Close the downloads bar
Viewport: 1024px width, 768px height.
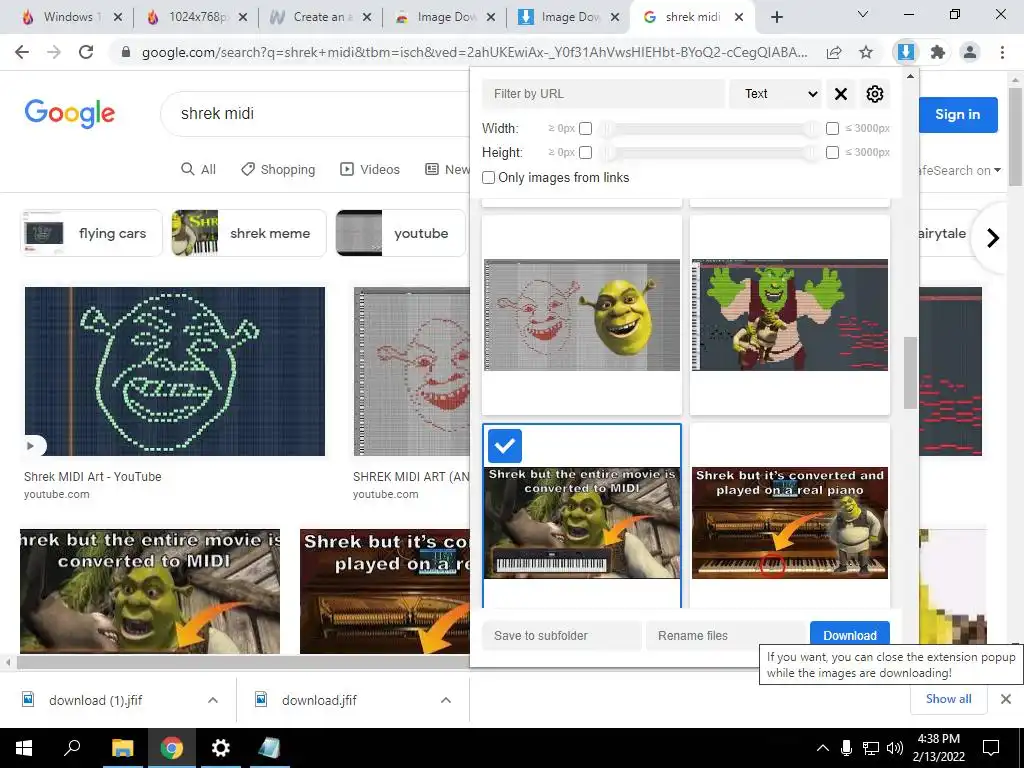pyautogui.click(x=1006, y=699)
